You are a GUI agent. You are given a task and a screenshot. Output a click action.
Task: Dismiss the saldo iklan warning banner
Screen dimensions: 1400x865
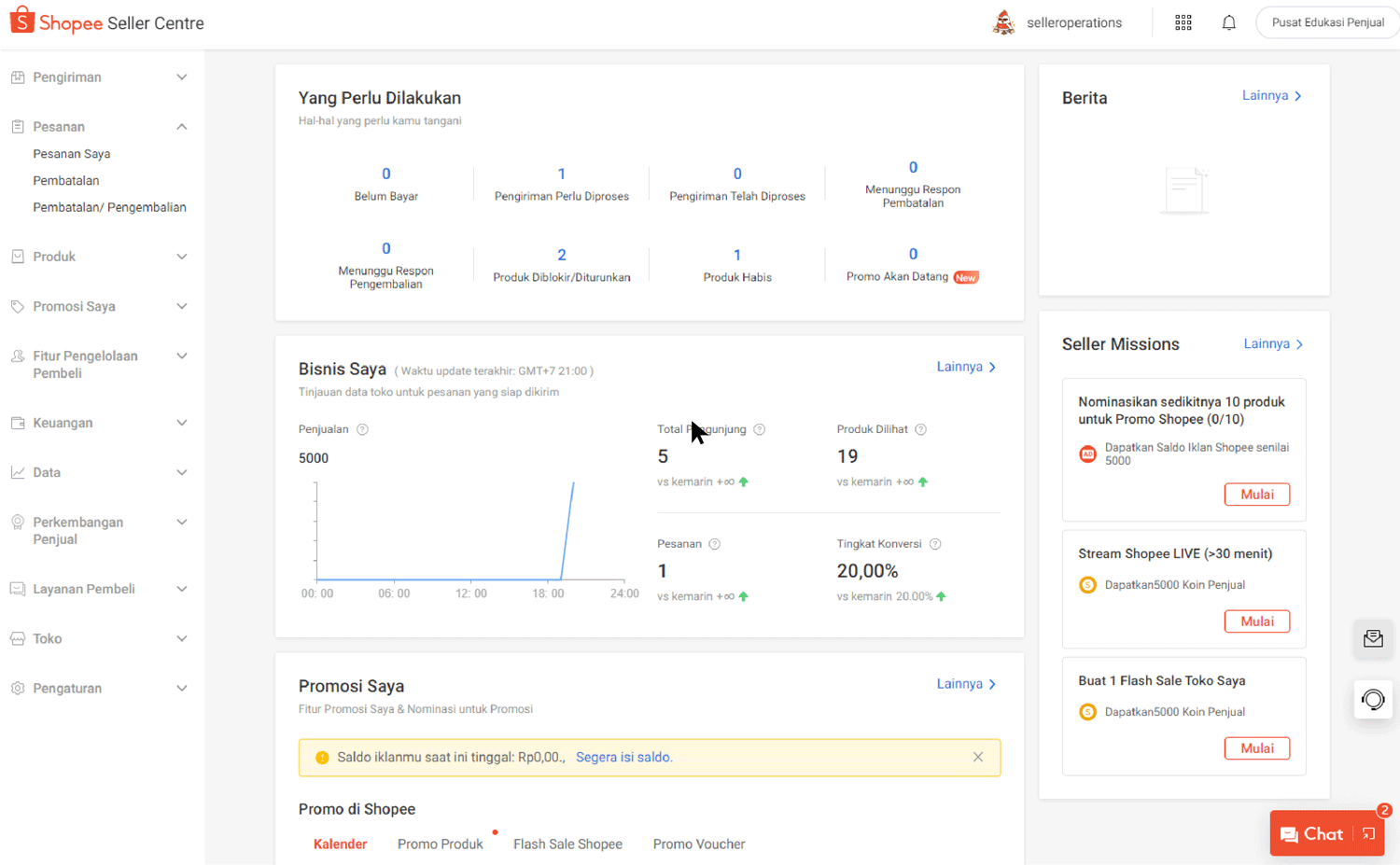coord(977,757)
